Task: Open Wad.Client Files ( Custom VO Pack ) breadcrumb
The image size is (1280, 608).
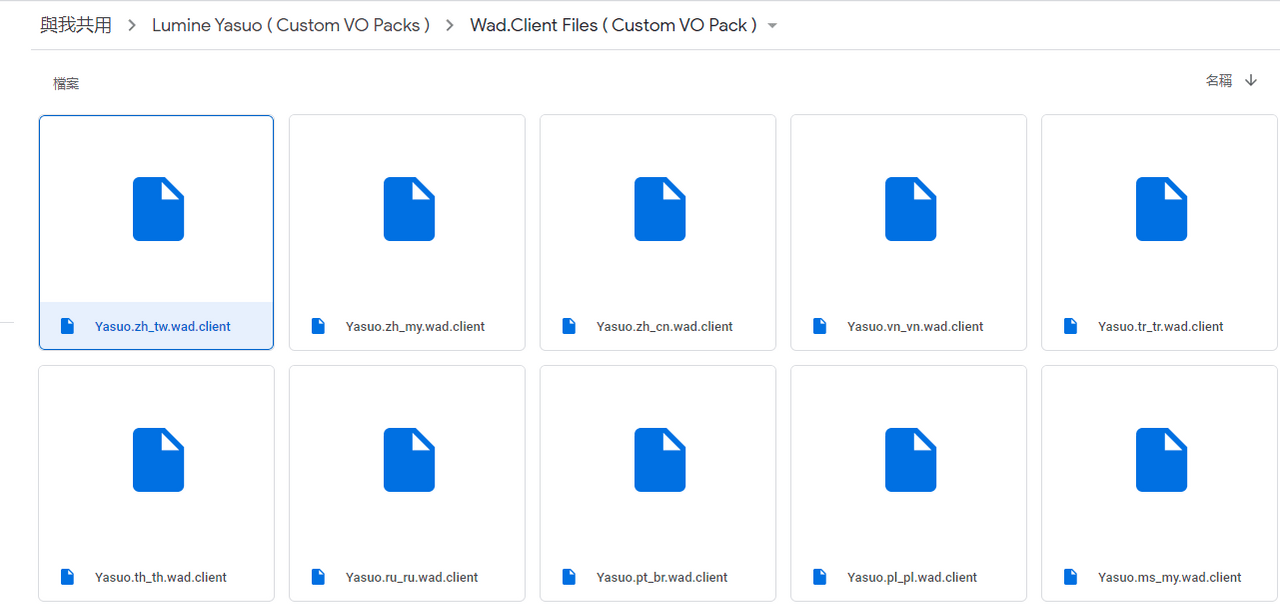Action: 613,25
